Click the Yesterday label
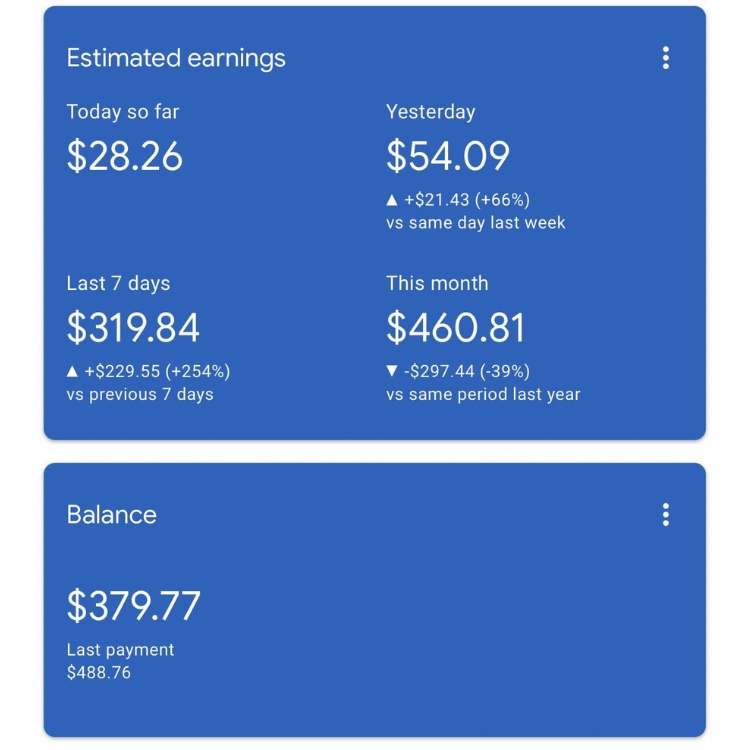The image size is (750, 750). tap(430, 112)
